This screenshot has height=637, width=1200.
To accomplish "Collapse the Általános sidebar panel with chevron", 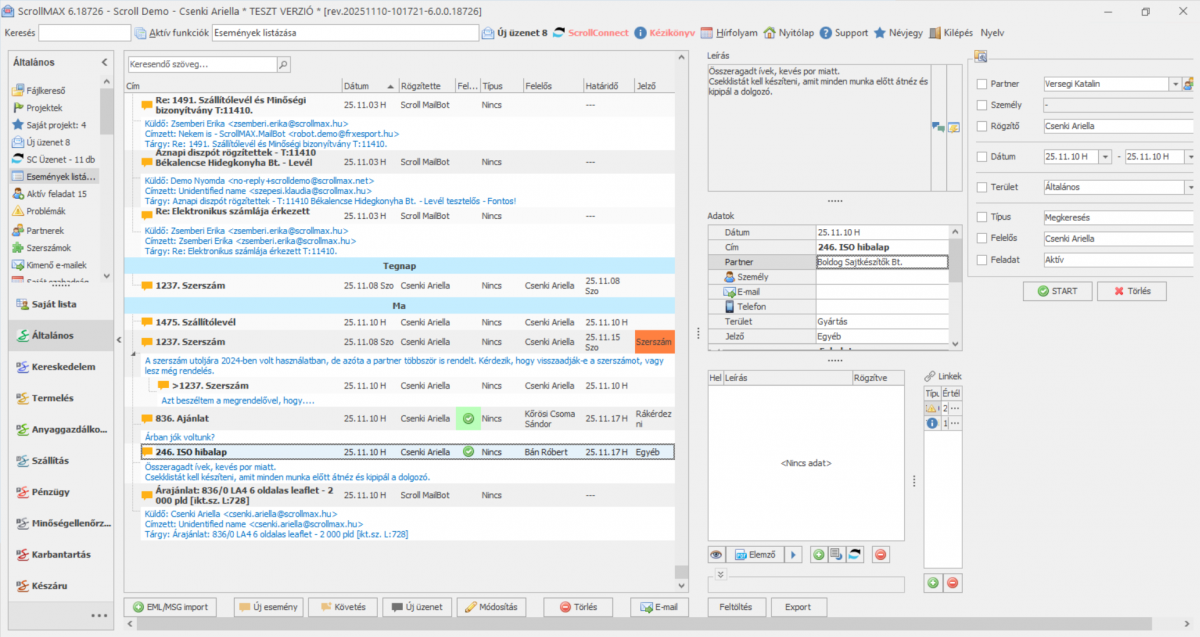I will click(105, 63).
